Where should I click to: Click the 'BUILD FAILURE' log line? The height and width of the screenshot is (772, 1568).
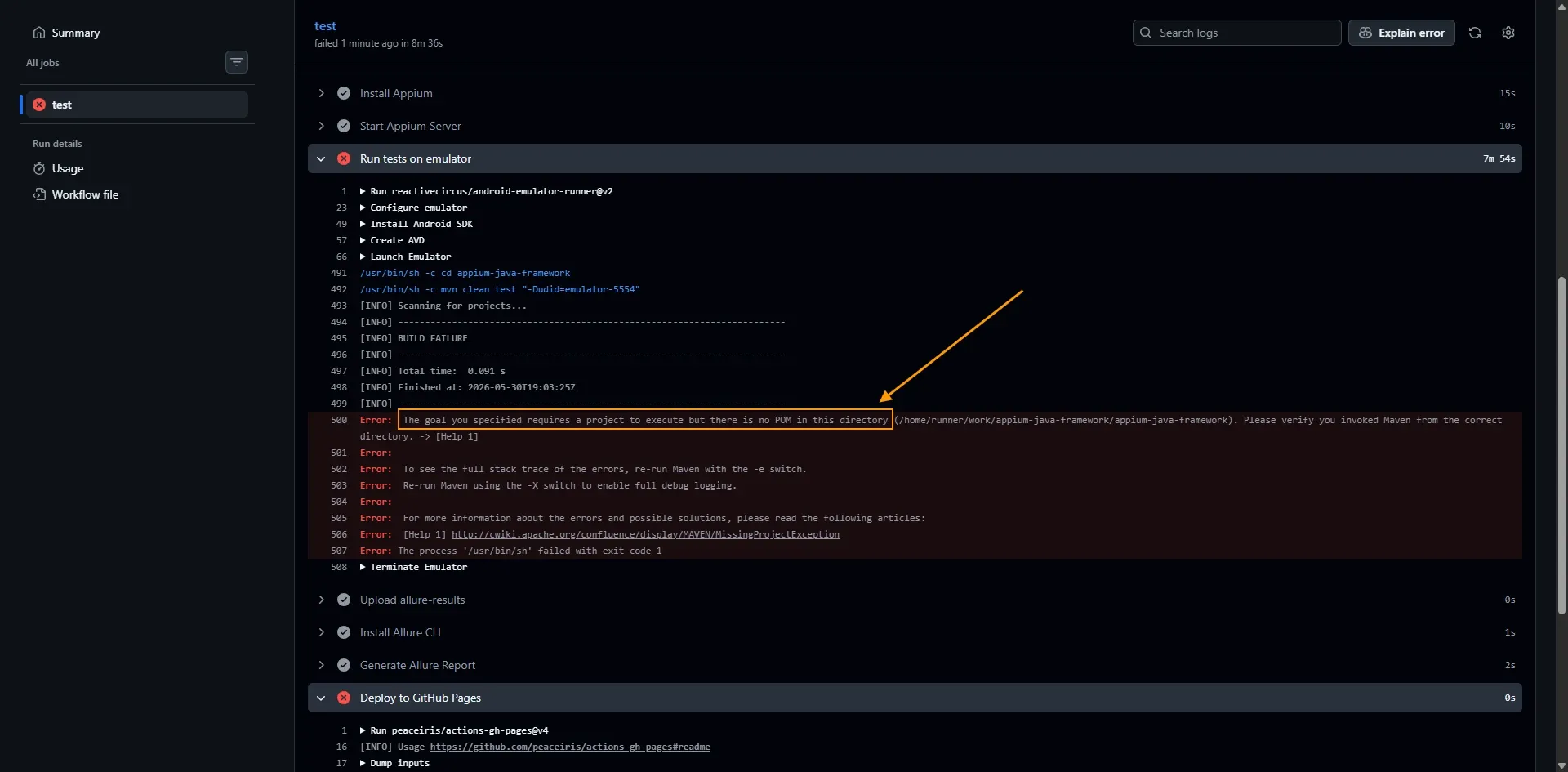(x=414, y=338)
